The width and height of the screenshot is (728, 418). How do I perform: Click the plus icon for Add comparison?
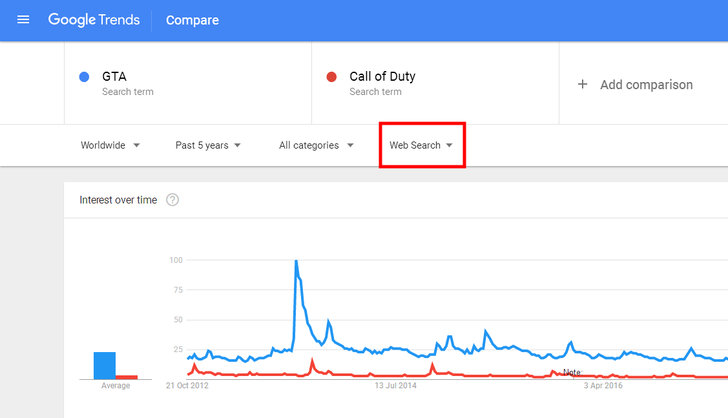pos(583,85)
